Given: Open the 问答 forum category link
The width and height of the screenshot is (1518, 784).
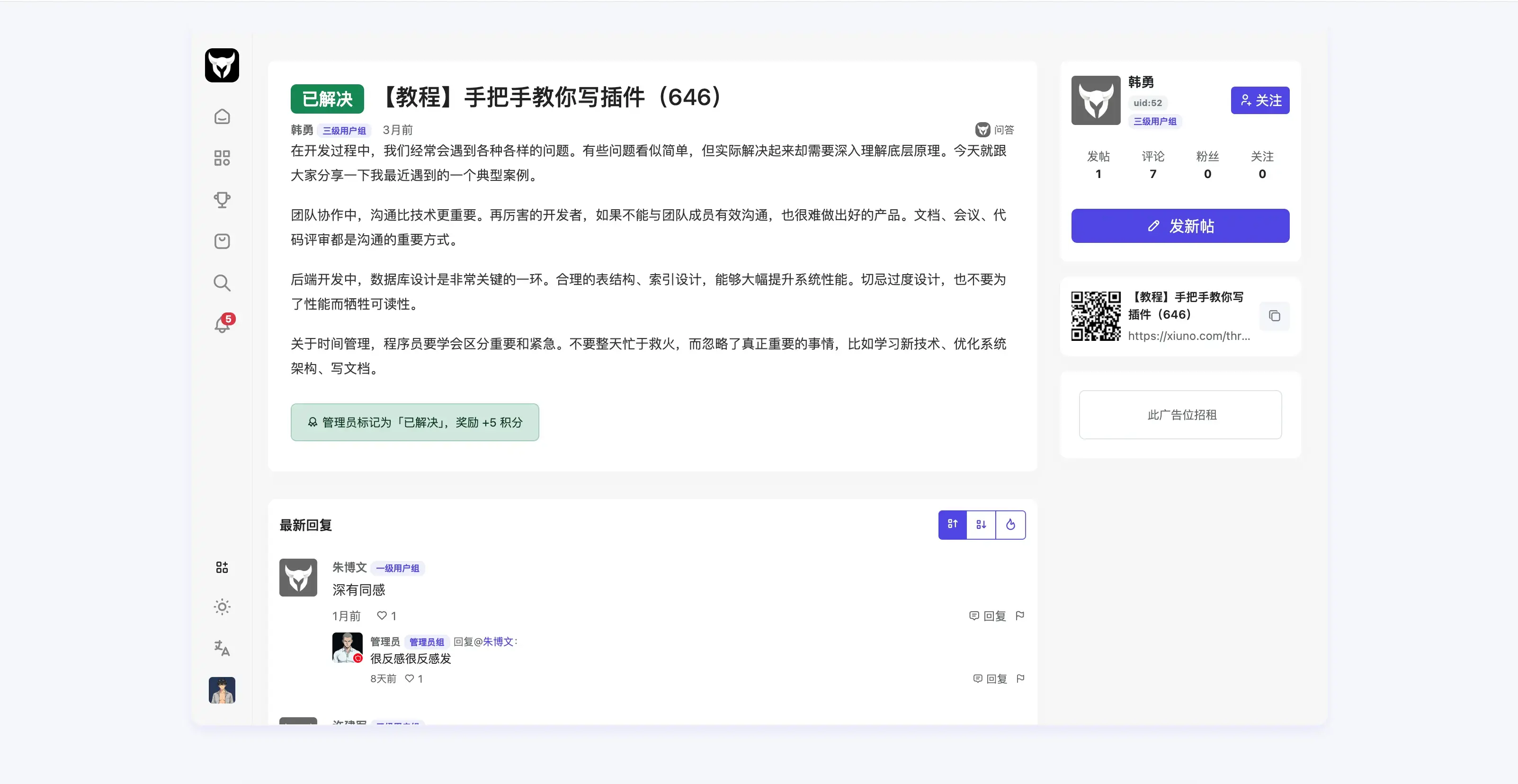Looking at the screenshot, I should coord(995,130).
